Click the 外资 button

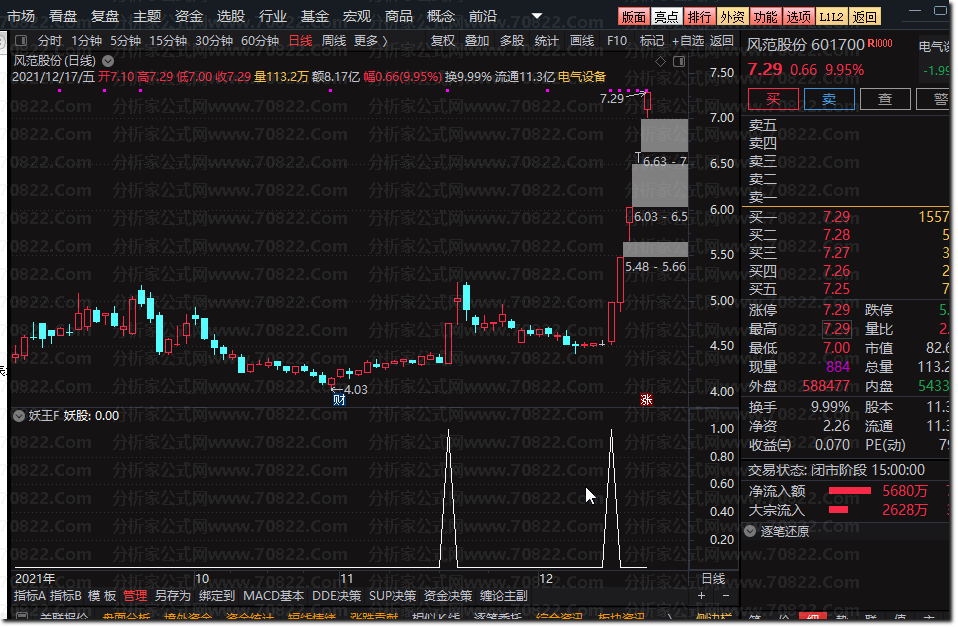(x=733, y=16)
